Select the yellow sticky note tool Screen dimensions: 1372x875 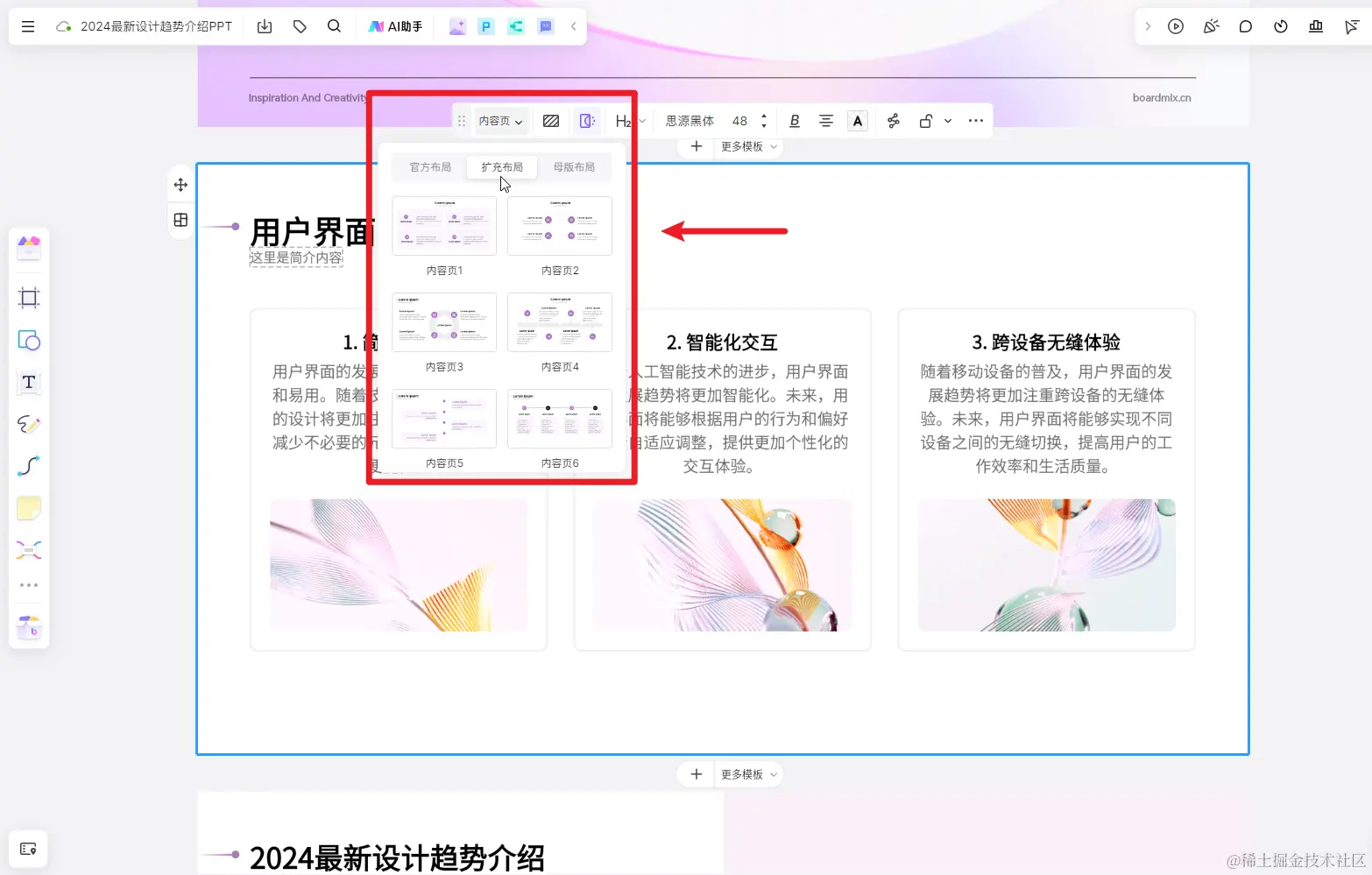[x=29, y=508]
